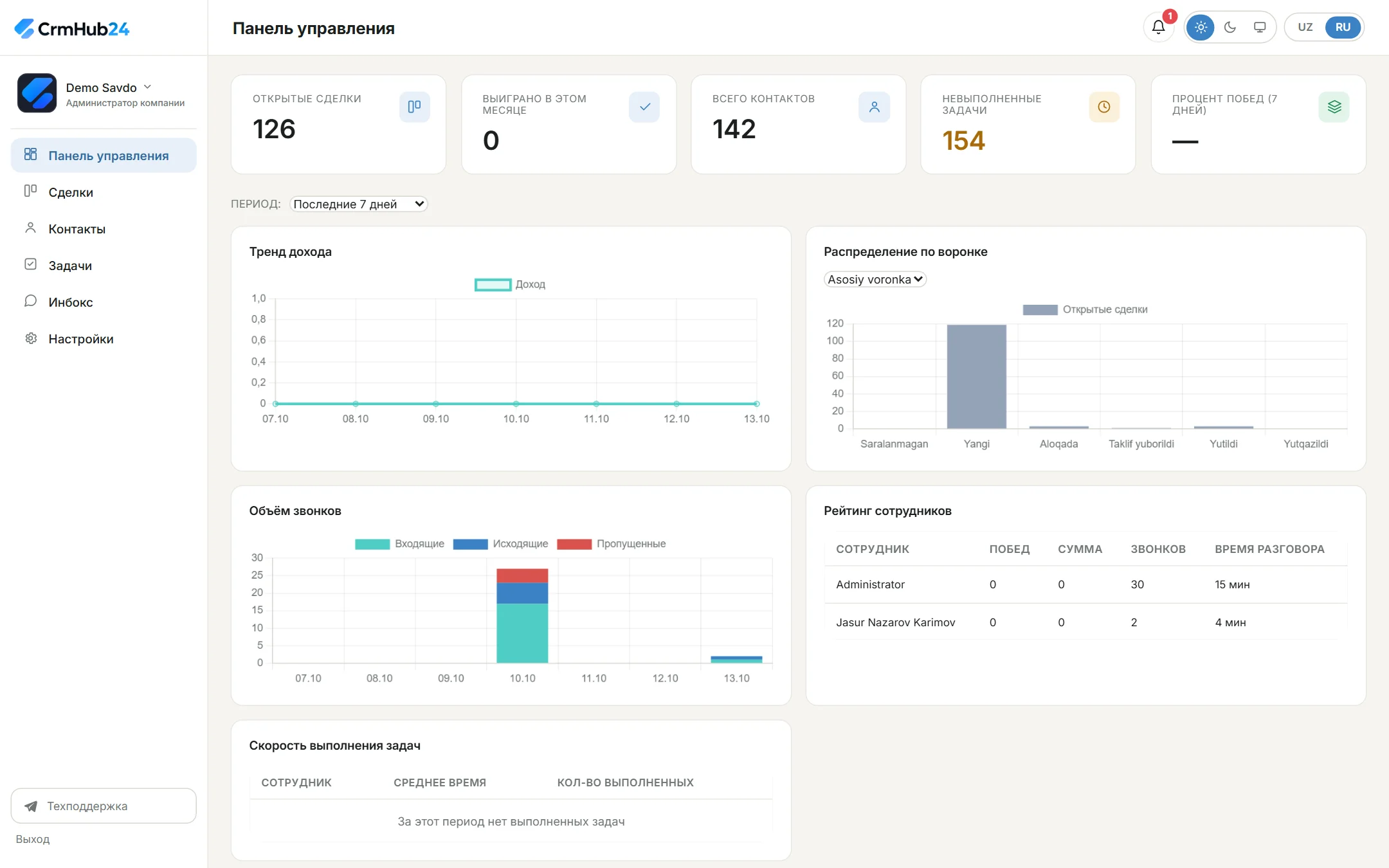Contact Техподдержка support button
The width and height of the screenshot is (1389, 868).
(x=104, y=806)
